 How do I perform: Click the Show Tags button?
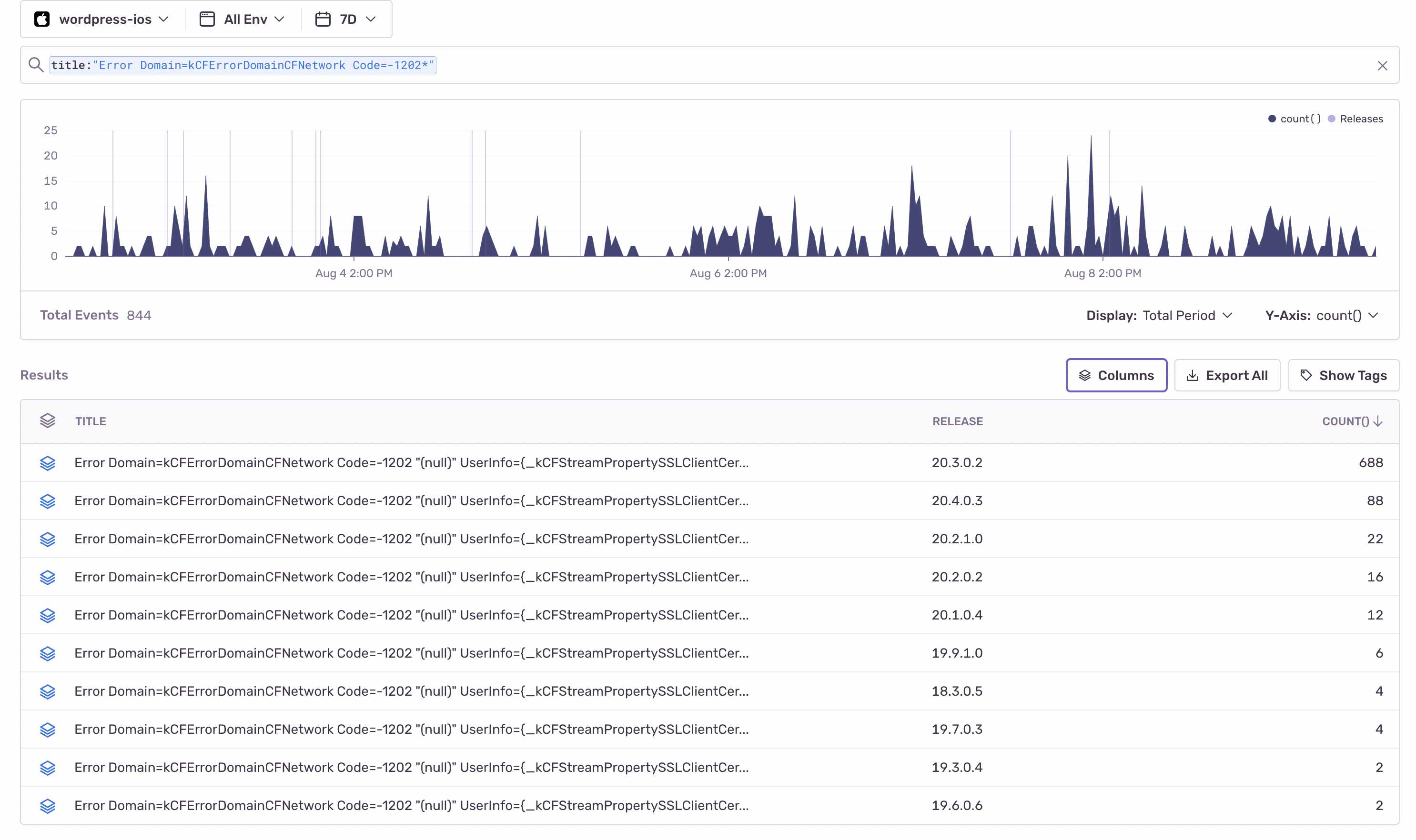point(1343,375)
